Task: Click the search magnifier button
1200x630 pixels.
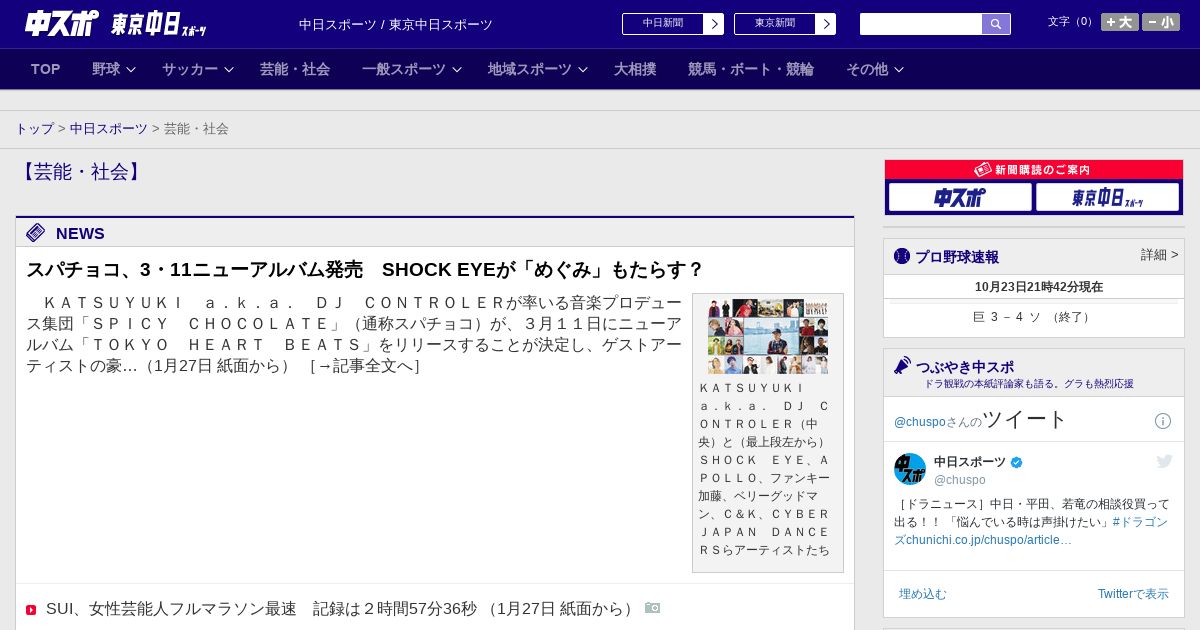Action: [x=996, y=24]
